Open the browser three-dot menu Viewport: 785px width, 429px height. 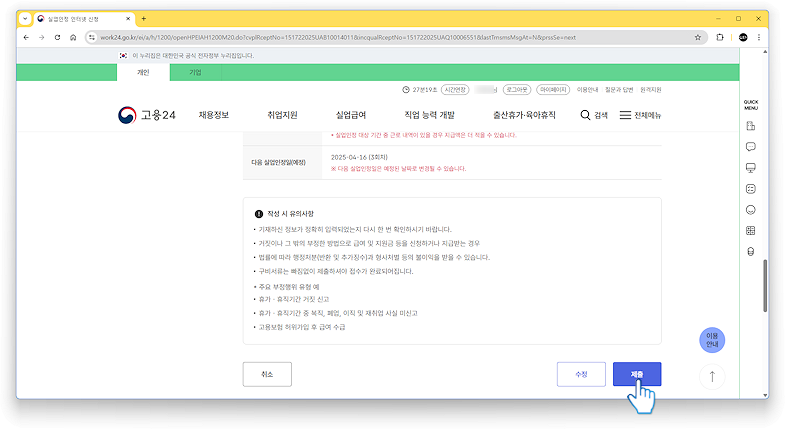click(759, 38)
